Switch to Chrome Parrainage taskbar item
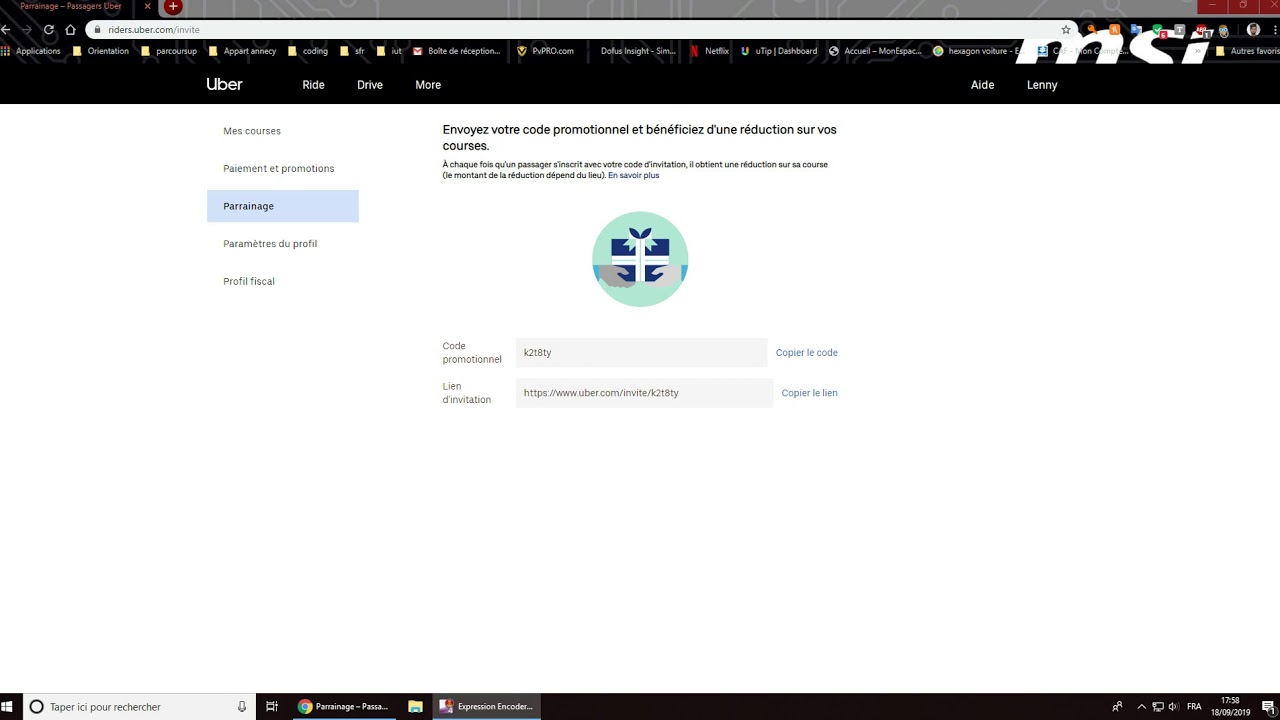Viewport: 1280px width, 720px height. tap(343, 706)
